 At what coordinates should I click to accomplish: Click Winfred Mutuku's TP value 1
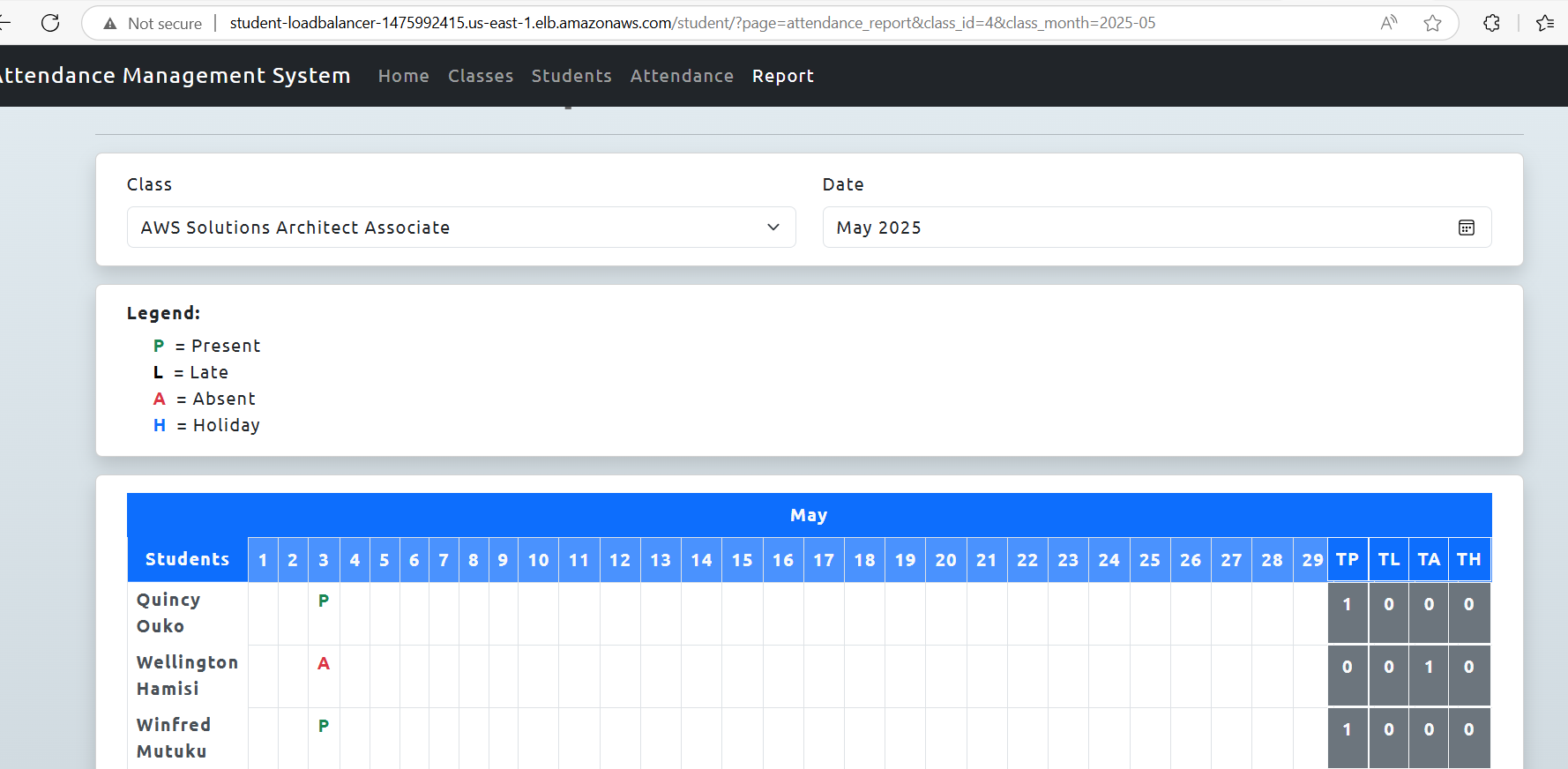pos(1348,729)
